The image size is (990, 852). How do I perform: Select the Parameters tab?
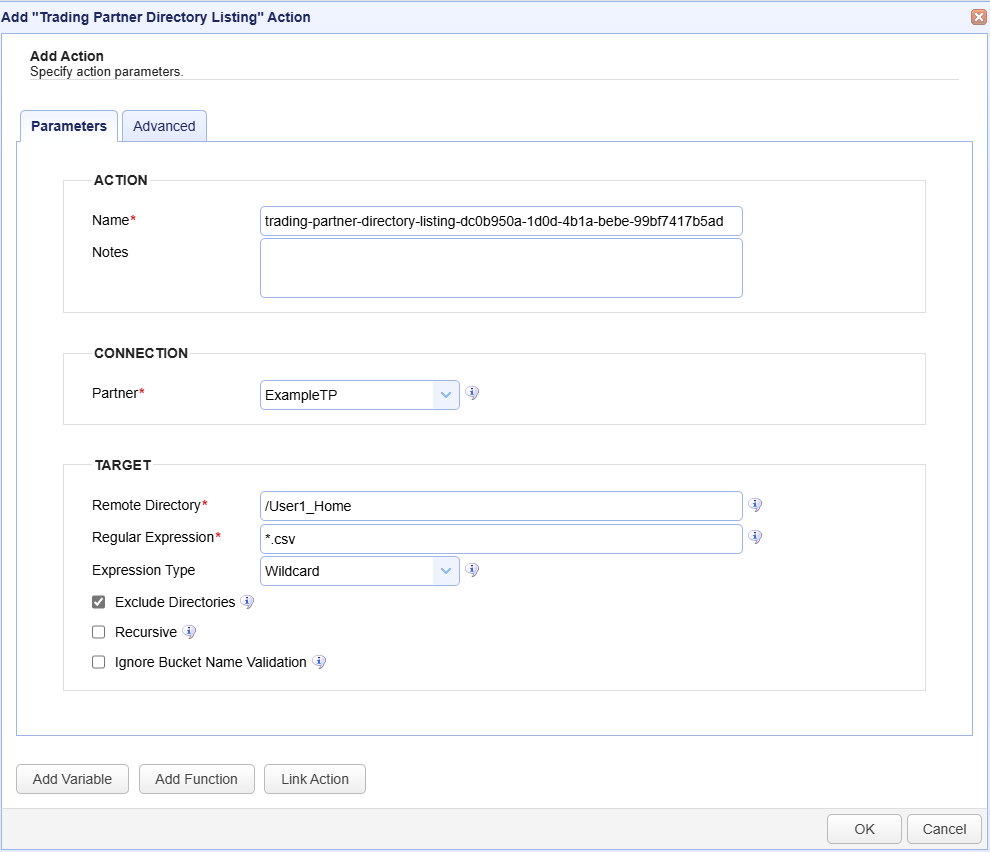click(x=69, y=126)
